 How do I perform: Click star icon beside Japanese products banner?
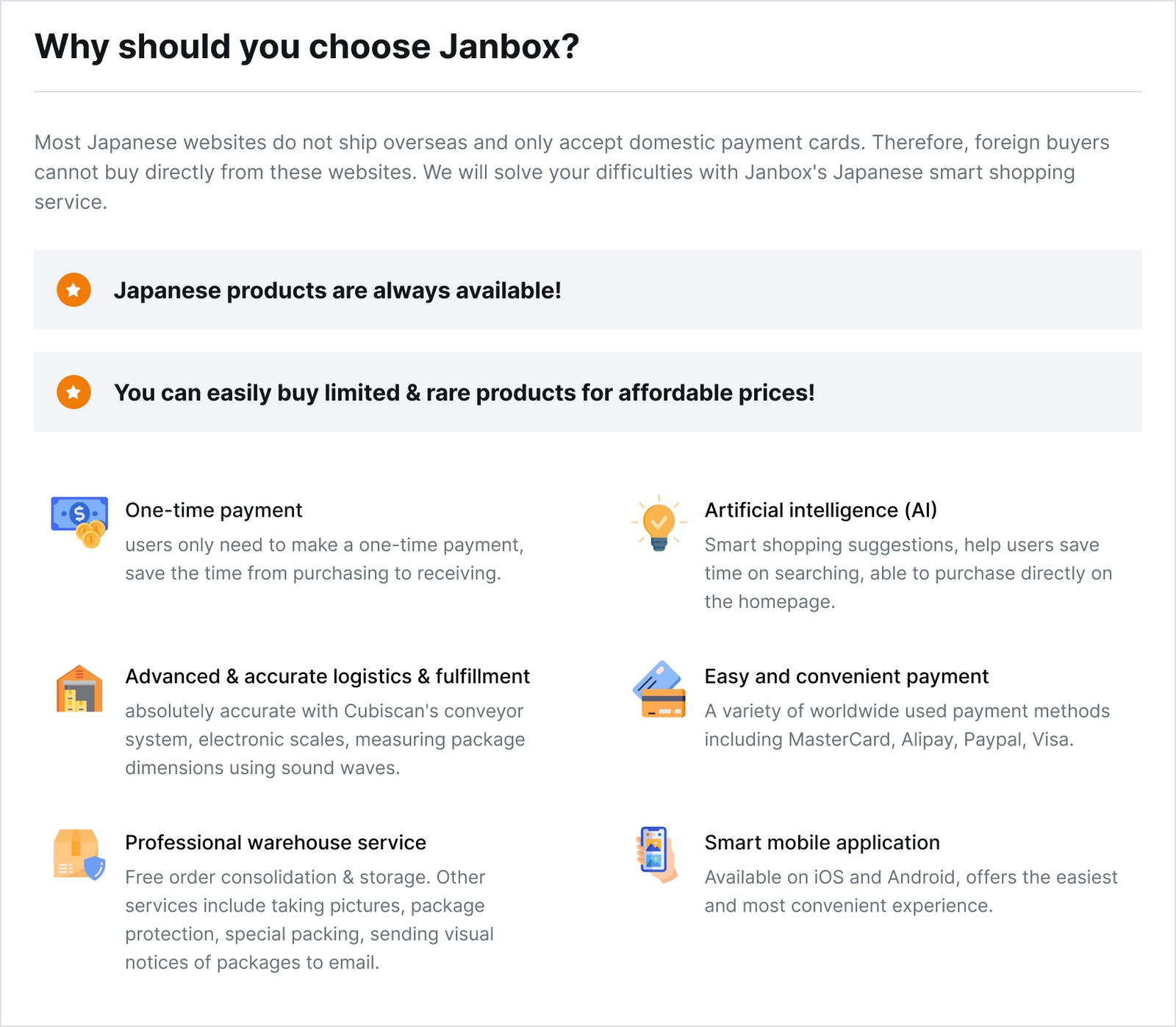pos(73,290)
